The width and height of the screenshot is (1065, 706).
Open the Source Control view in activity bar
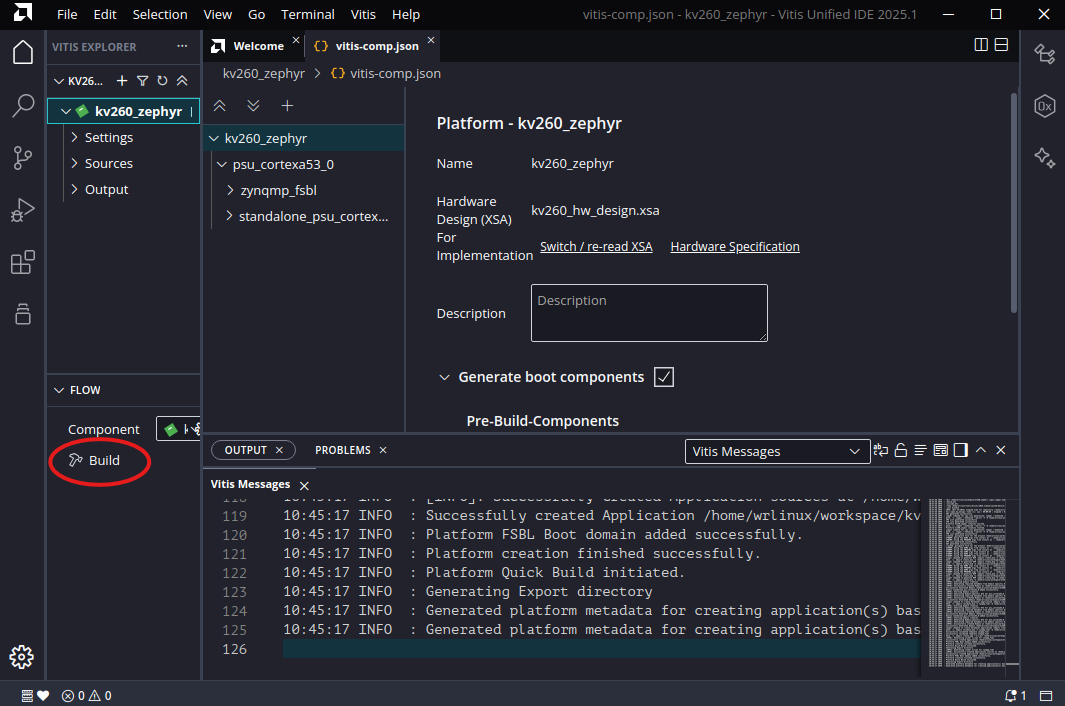[x=22, y=158]
